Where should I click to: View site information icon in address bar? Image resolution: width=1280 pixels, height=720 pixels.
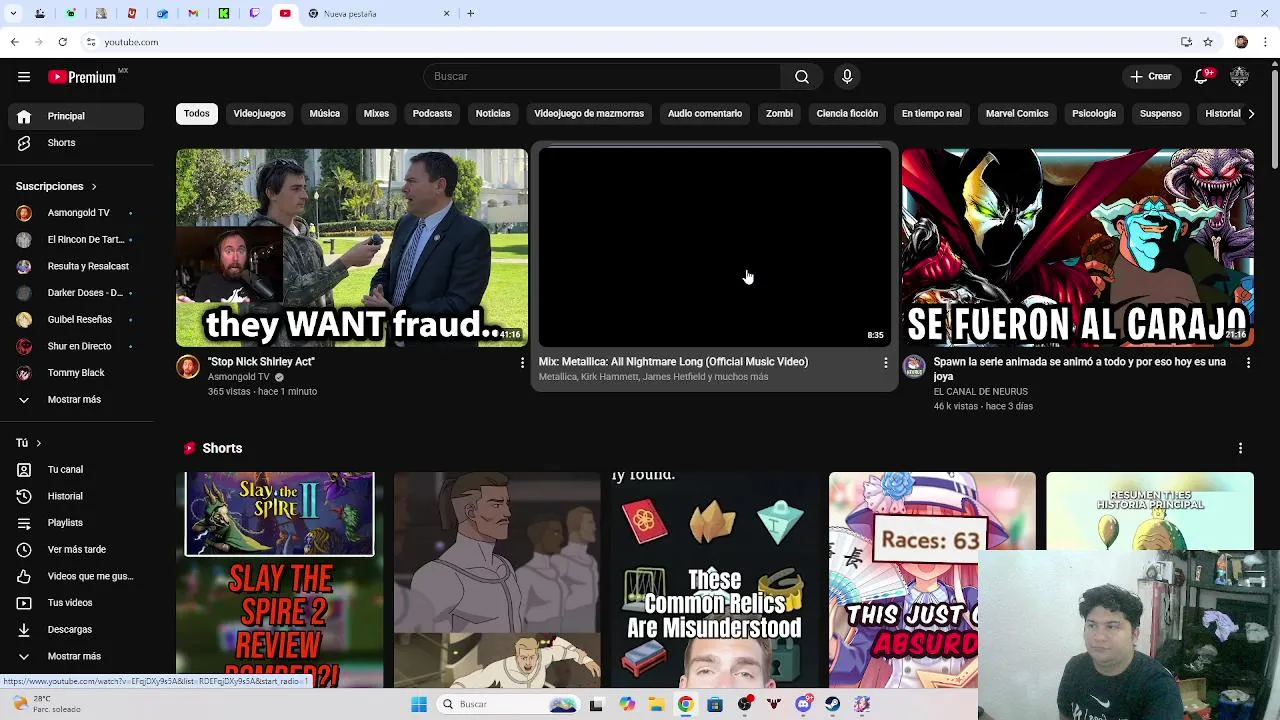(91, 42)
